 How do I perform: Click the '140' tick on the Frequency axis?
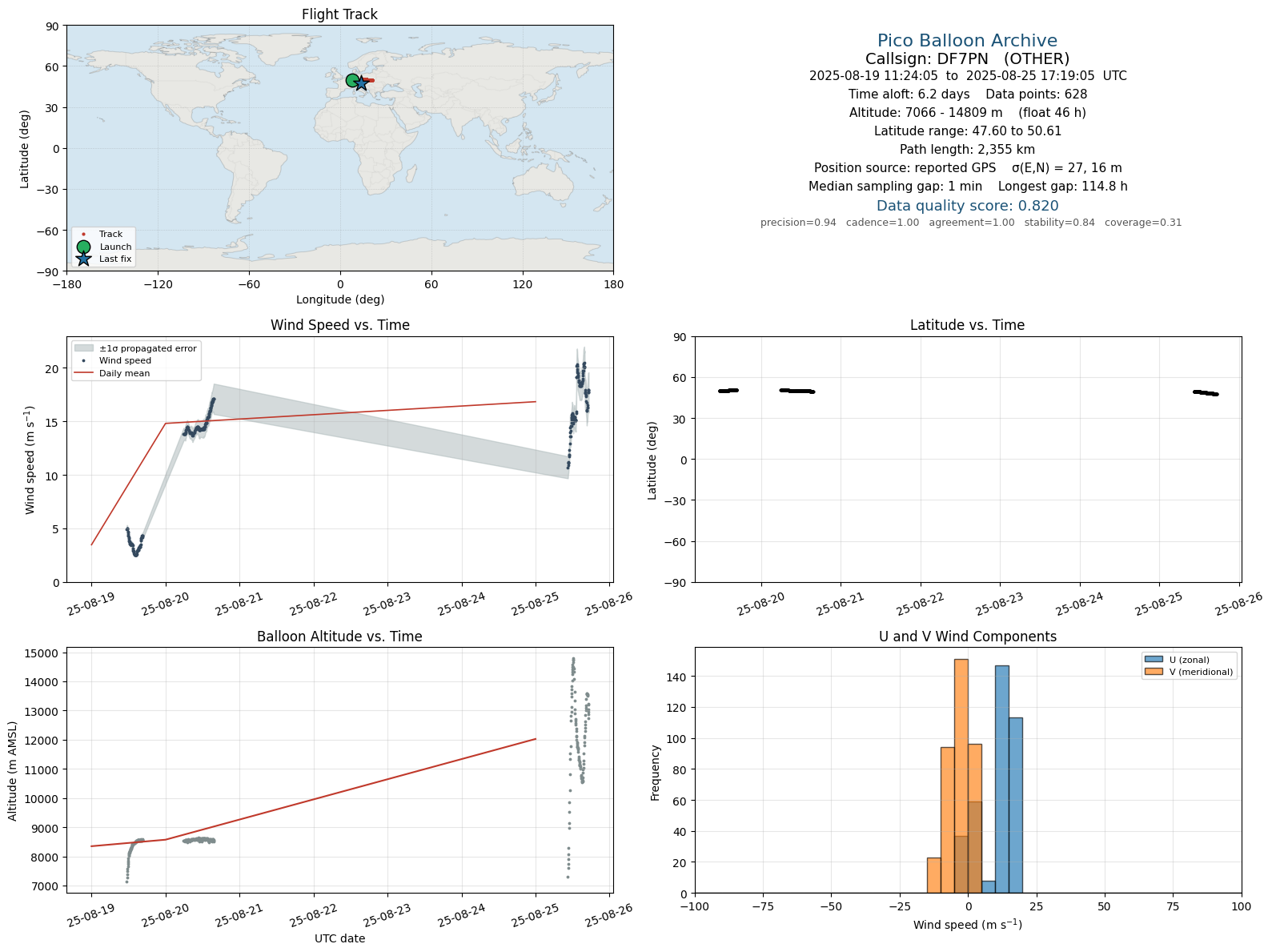coord(677,677)
